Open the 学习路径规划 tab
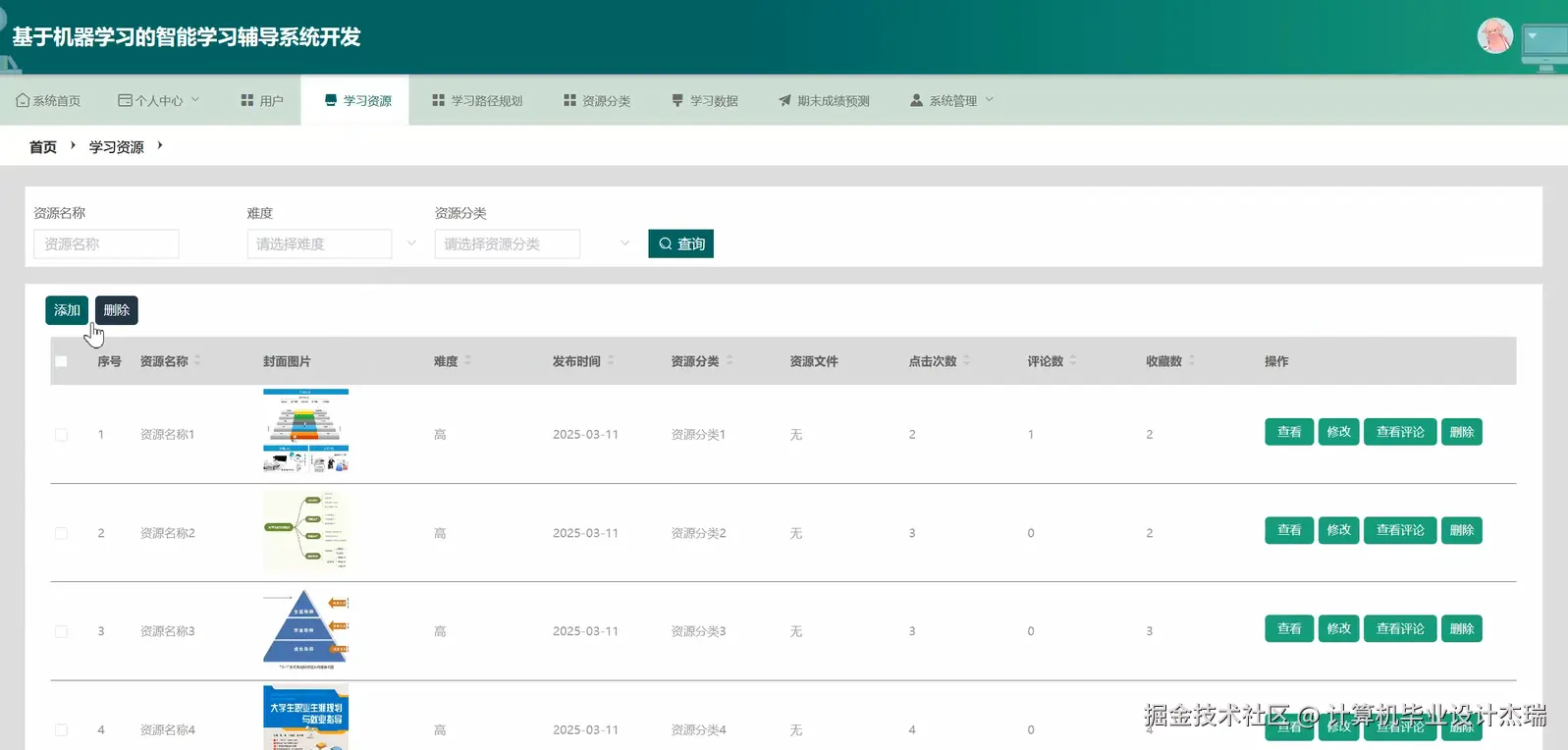This screenshot has height=750, width=1568. pyautogui.click(x=477, y=100)
